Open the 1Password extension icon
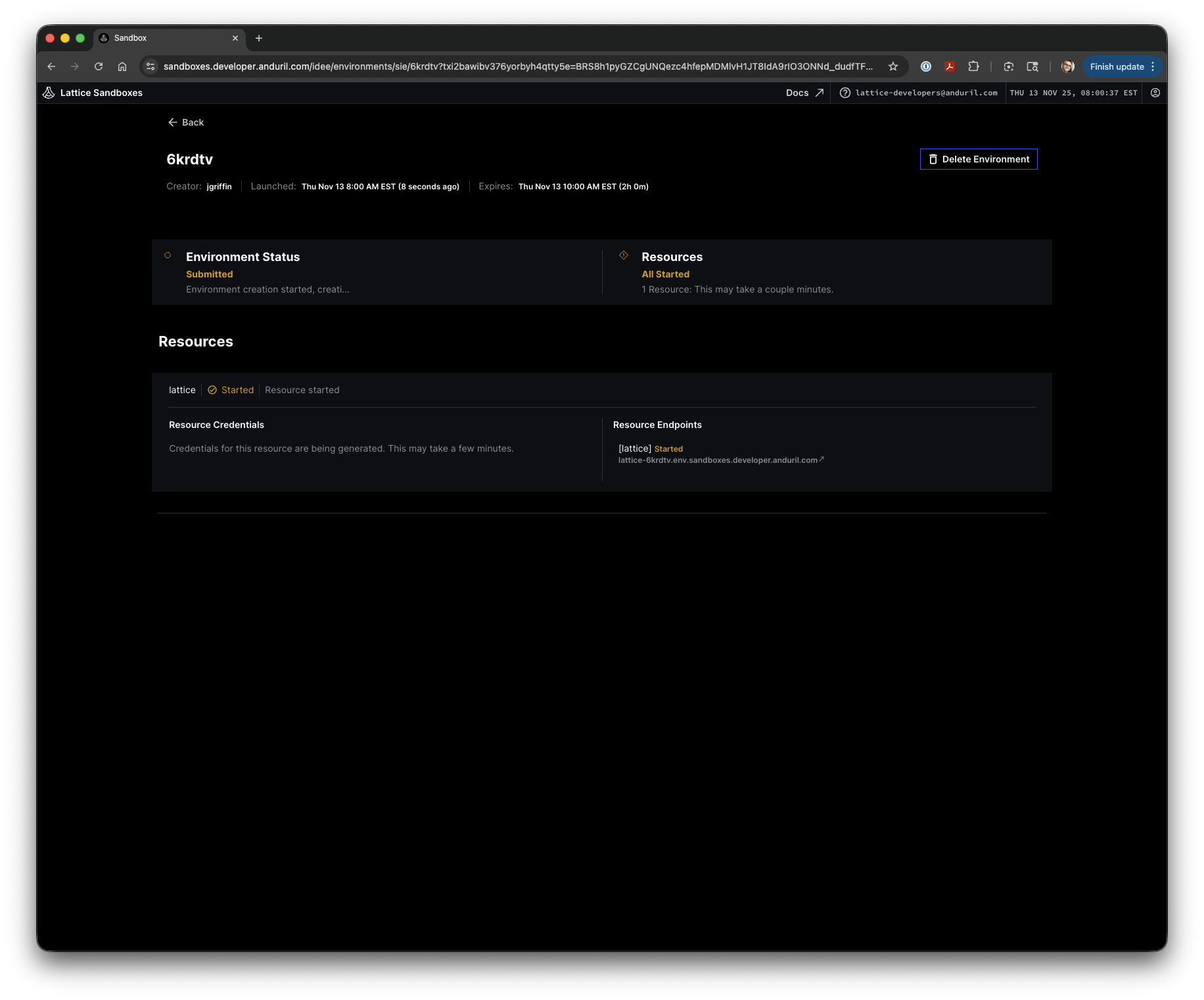 click(926, 66)
